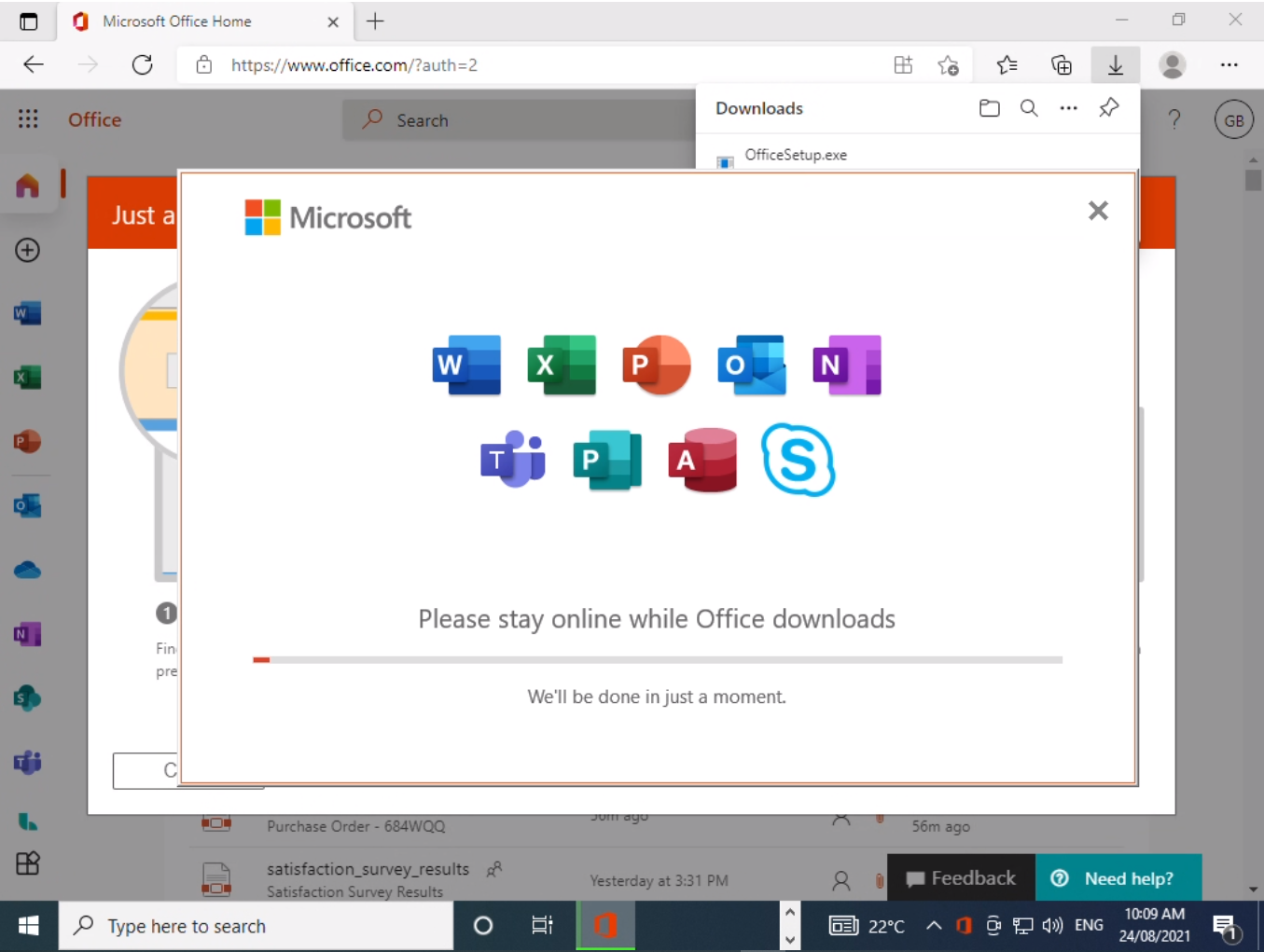
Task: Open satisfaction_survey_results file
Action: [x=368, y=869]
